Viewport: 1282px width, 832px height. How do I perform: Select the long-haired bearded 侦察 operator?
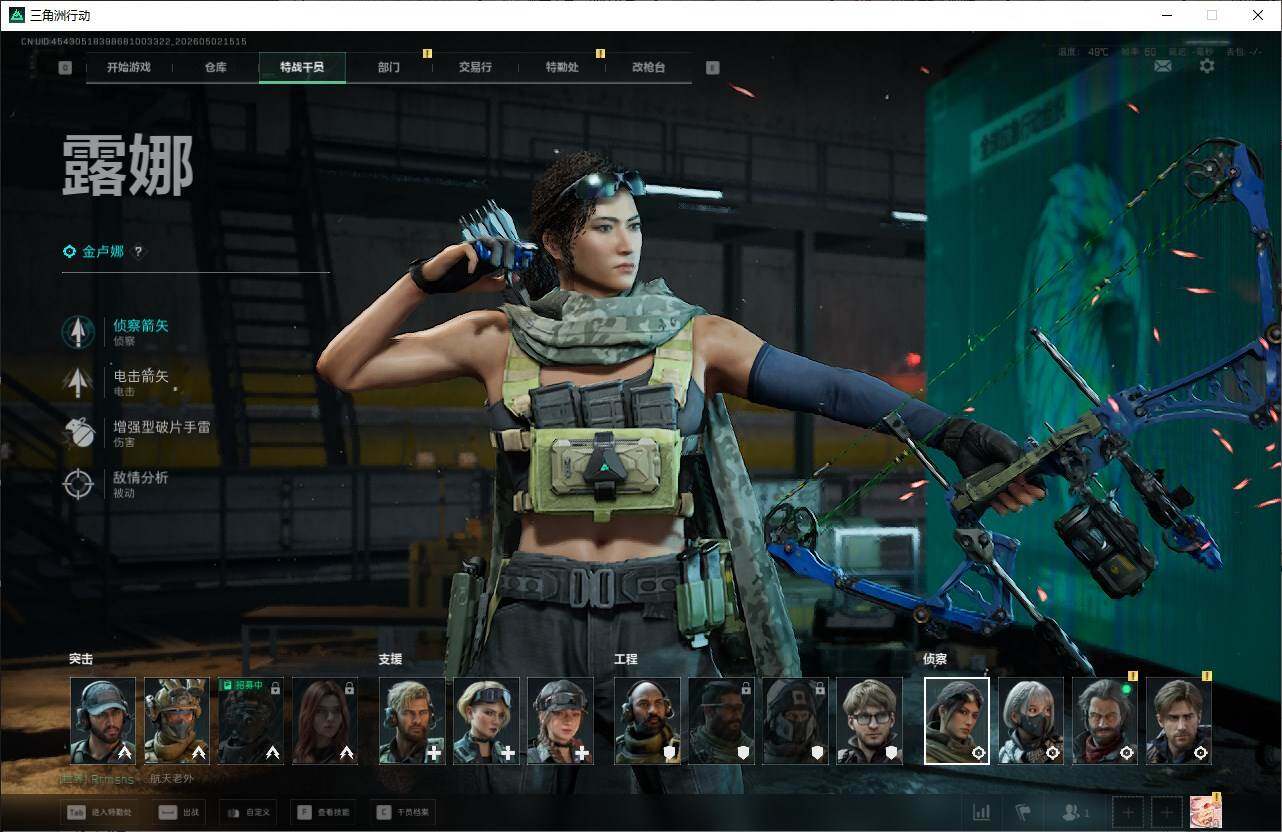click(1105, 721)
